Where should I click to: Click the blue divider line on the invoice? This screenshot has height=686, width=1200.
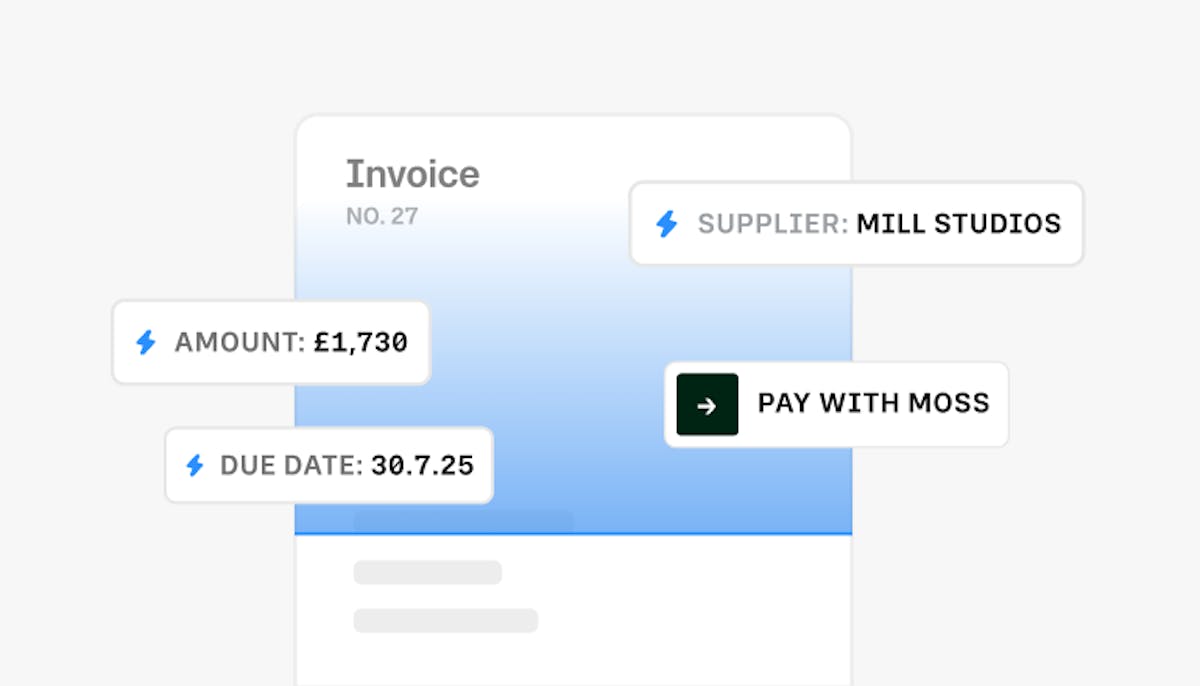pos(700,534)
